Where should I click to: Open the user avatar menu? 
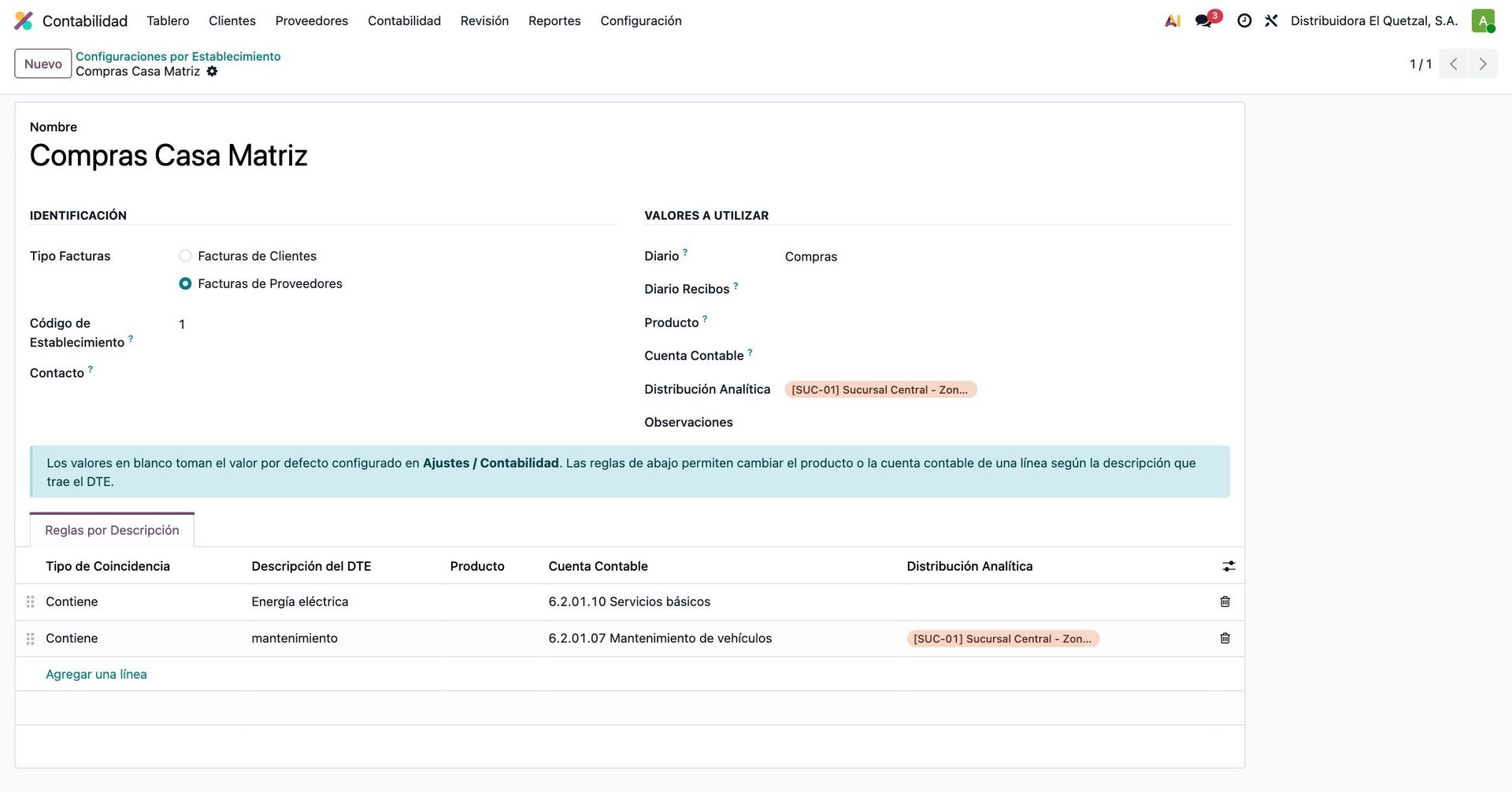click(x=1483, y=21)
